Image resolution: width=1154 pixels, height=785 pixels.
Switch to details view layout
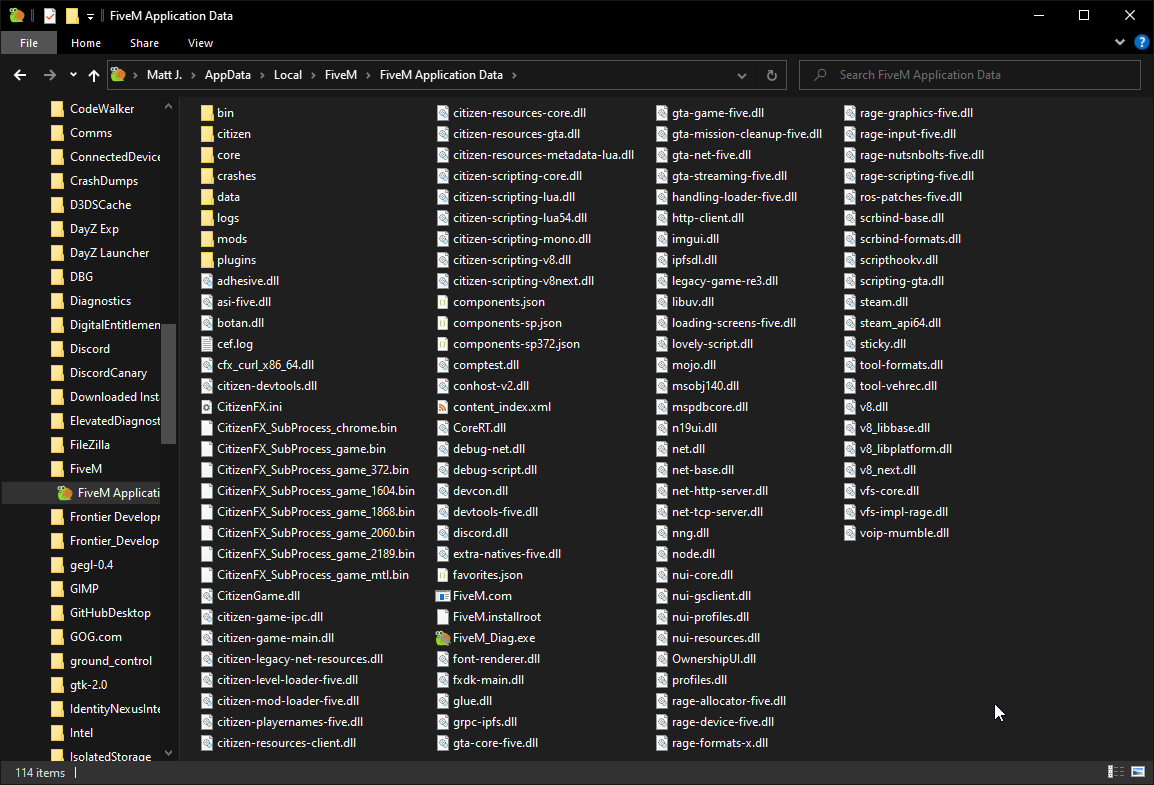(1116, 772)
